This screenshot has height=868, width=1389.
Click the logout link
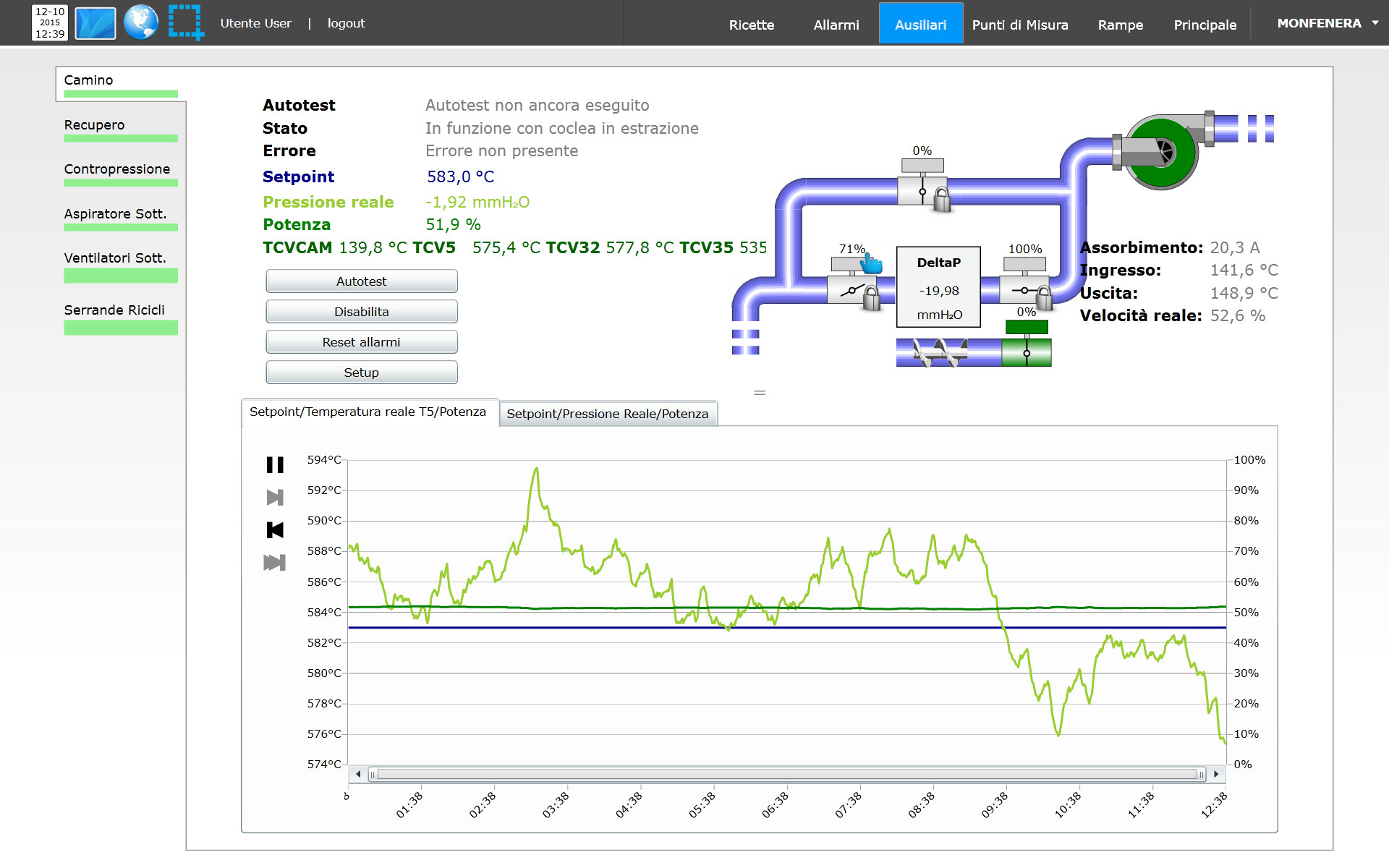(346, 23)
